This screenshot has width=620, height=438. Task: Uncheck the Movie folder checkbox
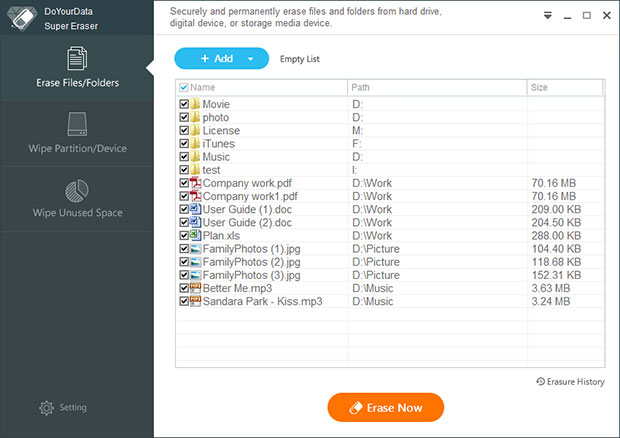click(184, 104)
